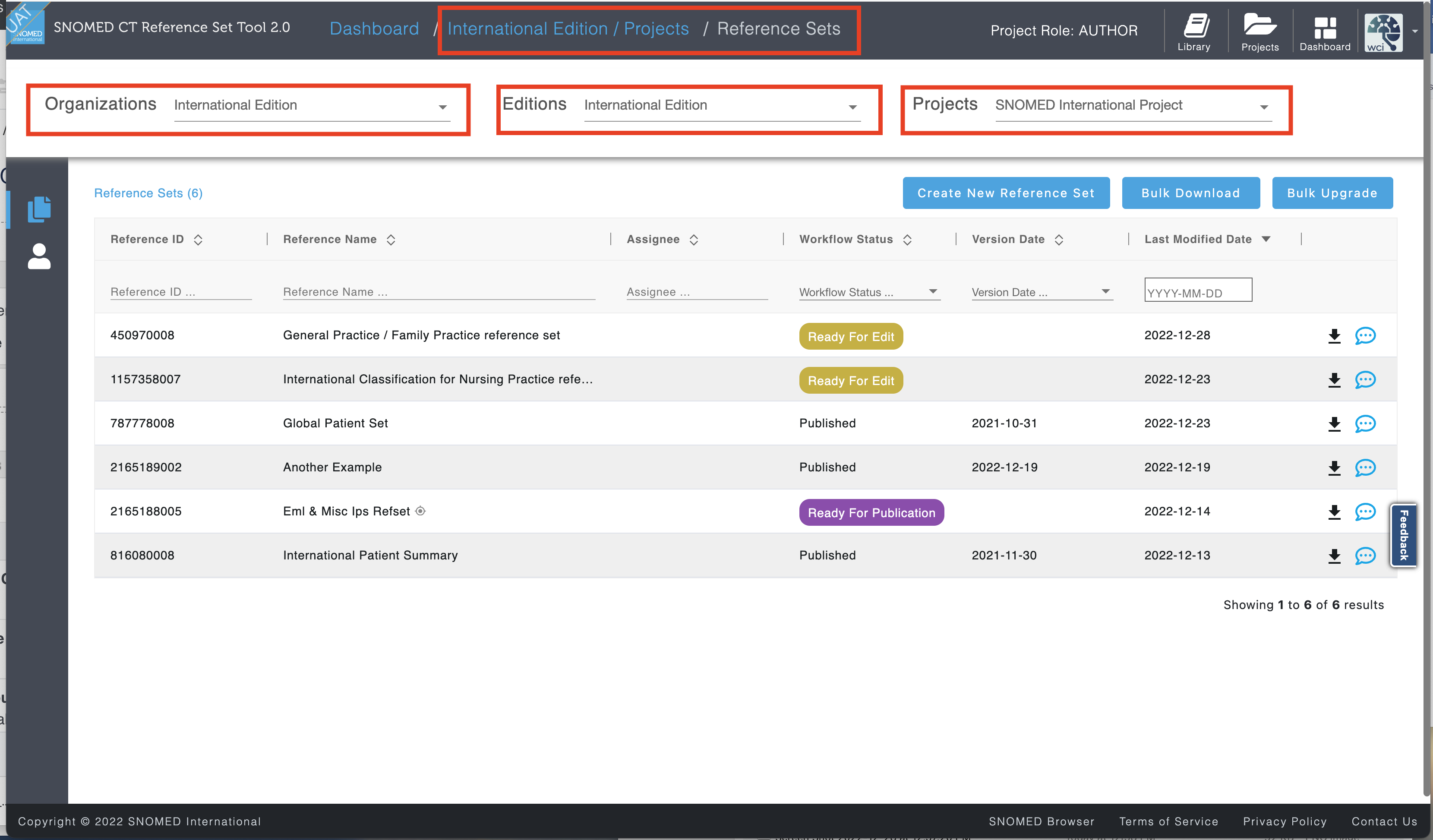Click the YYYY-MM-DD date filter field
The height and width of the screenshot is (840, 1433).
(1198, 290)
